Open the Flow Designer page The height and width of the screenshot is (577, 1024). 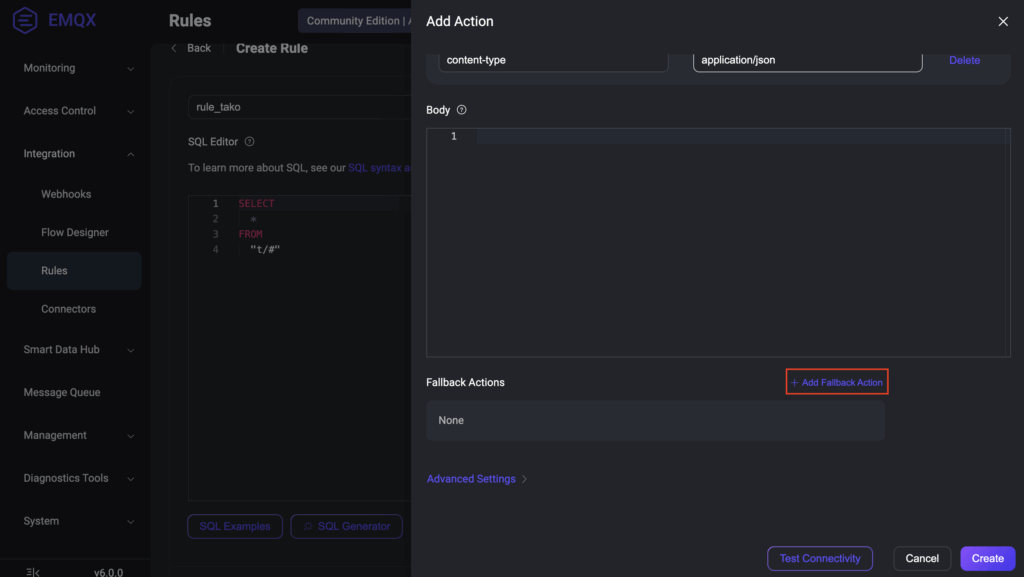pos(75,232)
